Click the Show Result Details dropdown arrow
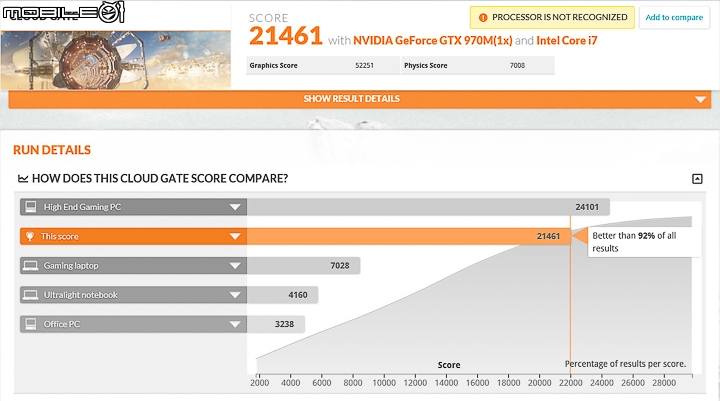The height and width of the screenshot is (401, 720). [x=700, y=99]
